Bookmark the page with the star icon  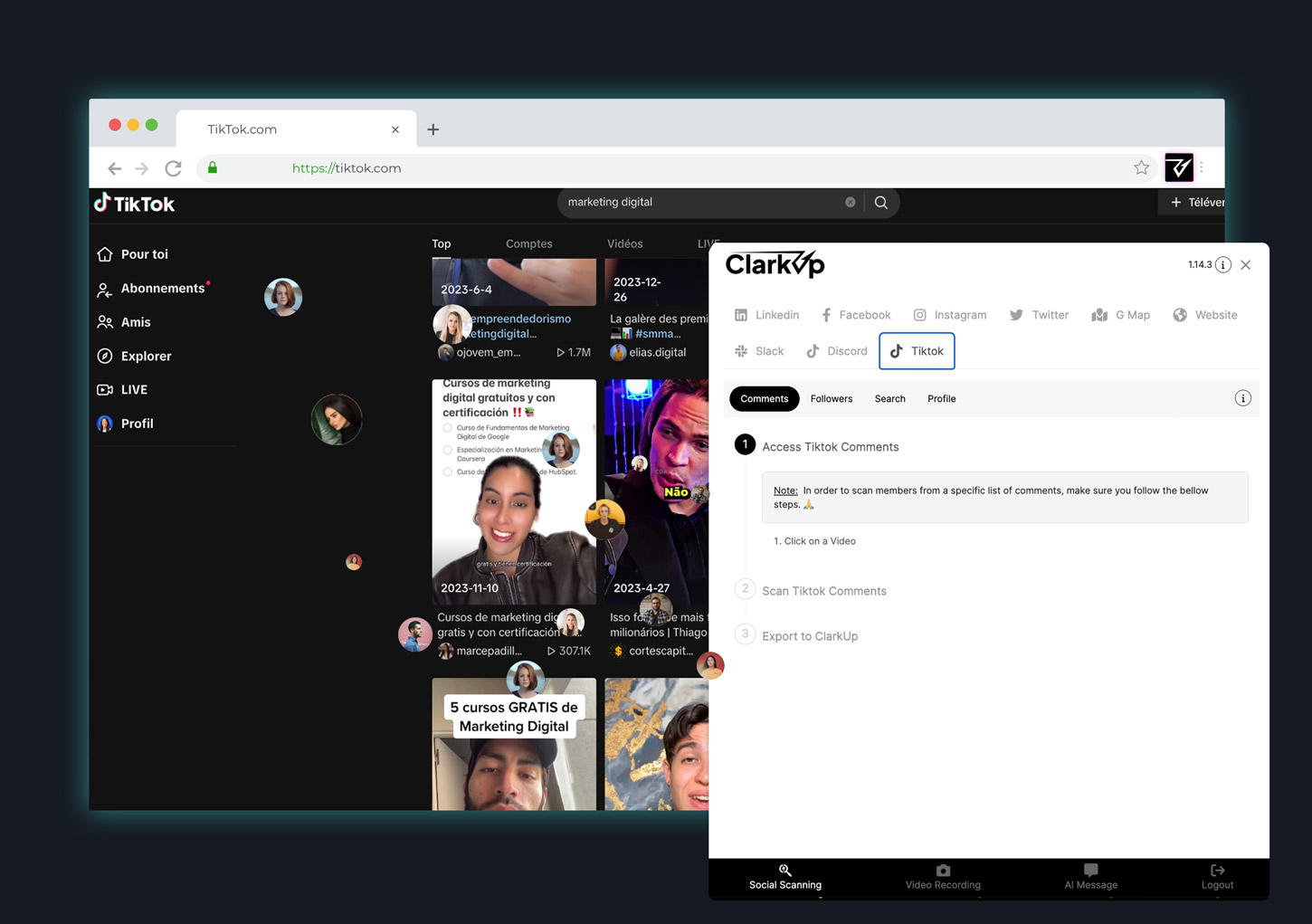click(1142, 167)
